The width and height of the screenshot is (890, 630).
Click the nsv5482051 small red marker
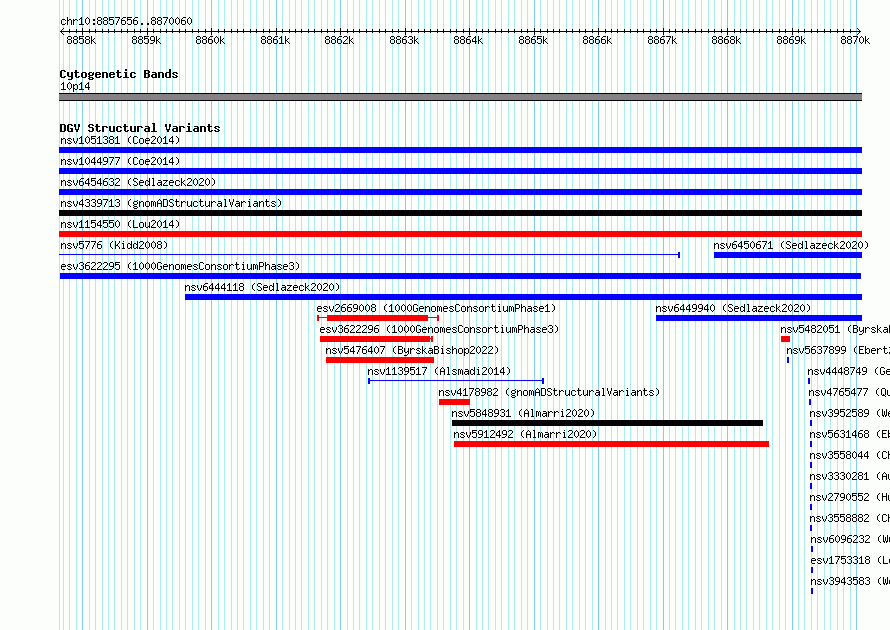(x=785, y=339)
